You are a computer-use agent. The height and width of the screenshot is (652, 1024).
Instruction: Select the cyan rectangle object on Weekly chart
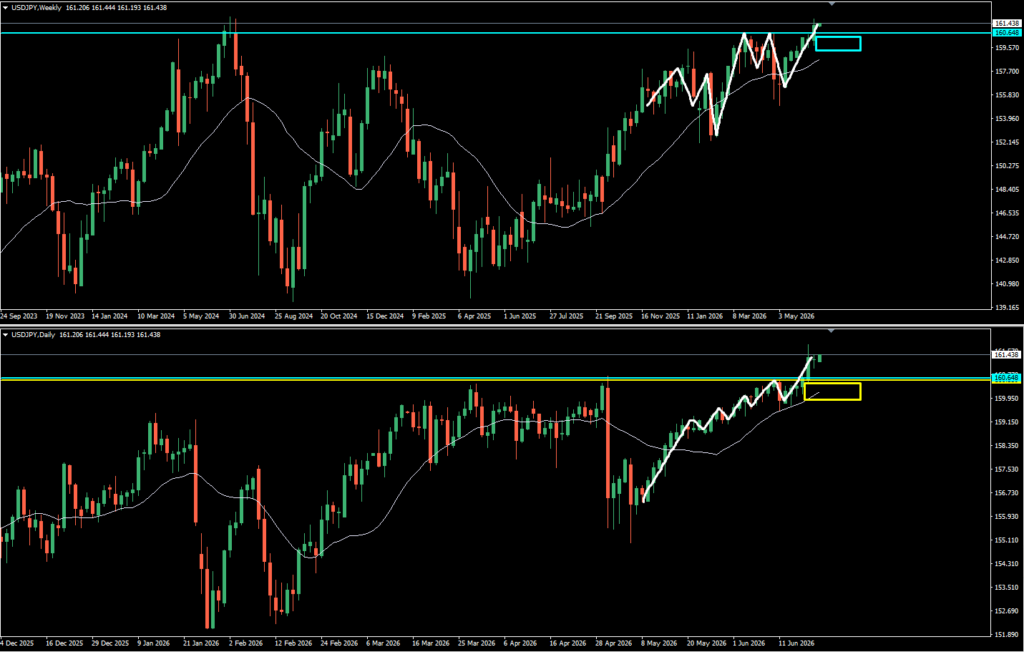pyautogui.click(x=838, y=43)
